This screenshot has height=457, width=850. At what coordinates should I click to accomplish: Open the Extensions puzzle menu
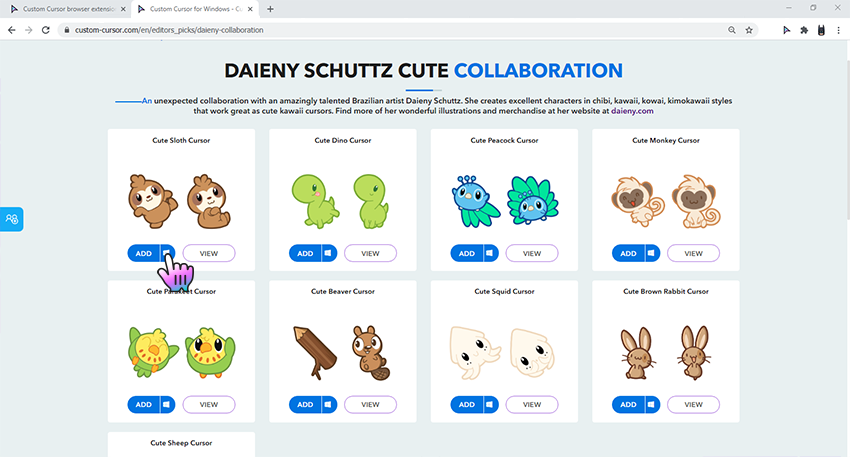pyautogui.click(x=804, y=30)
